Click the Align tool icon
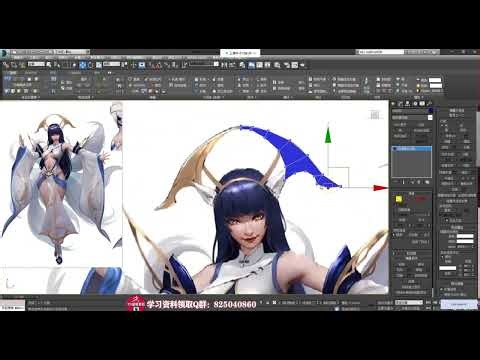 click(232, 65)
